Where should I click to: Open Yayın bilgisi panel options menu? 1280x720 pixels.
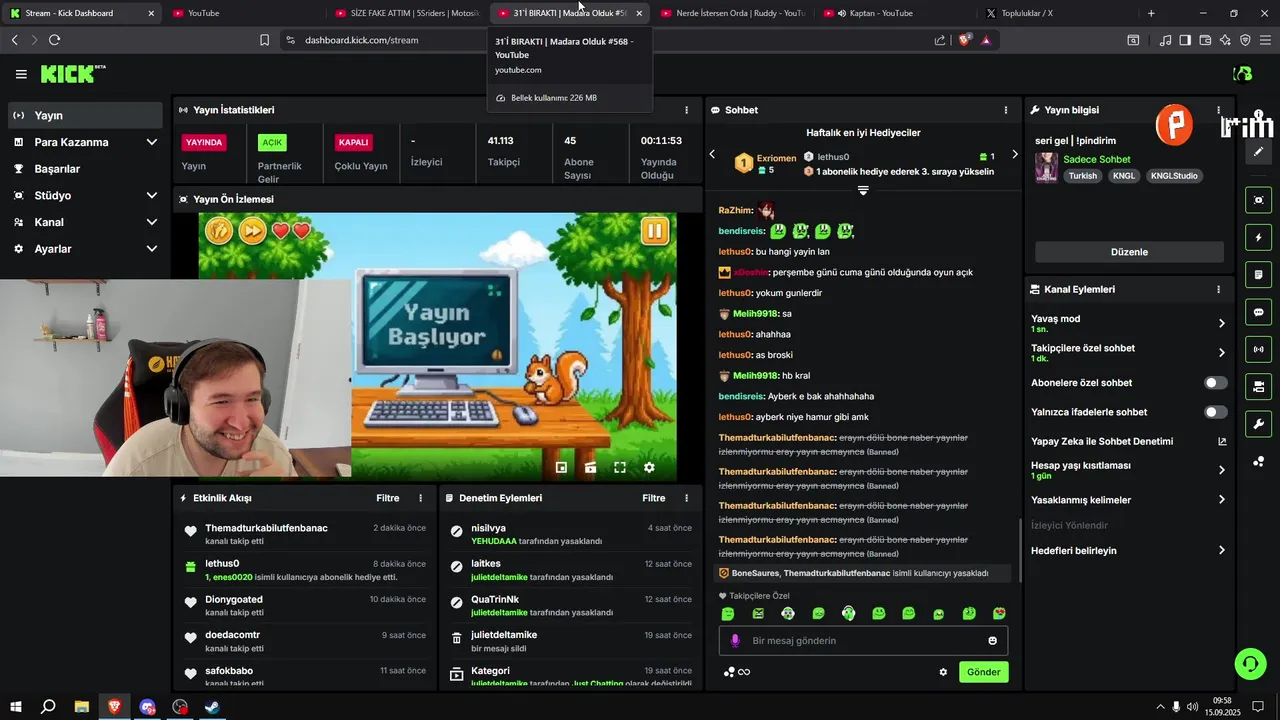pos(1218,110)
